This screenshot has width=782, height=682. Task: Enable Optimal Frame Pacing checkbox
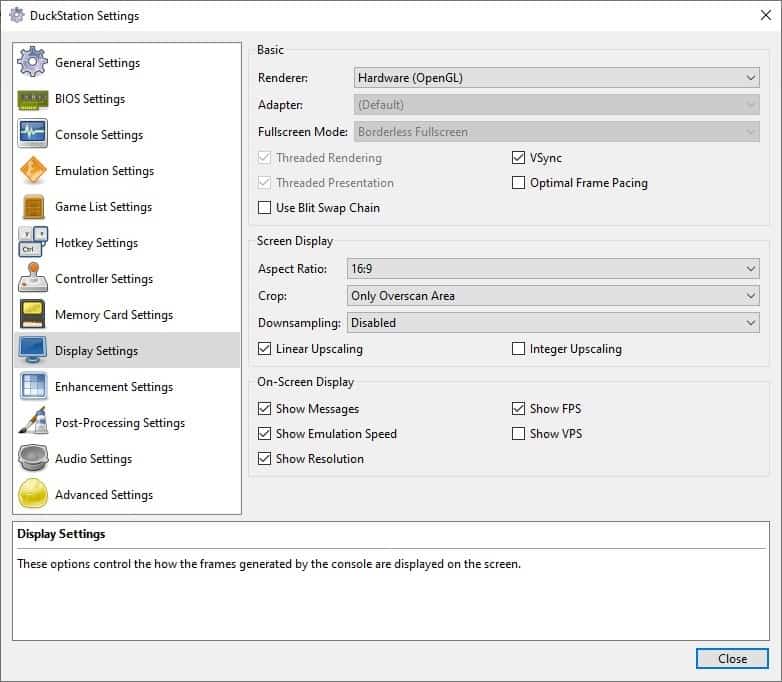click(x=518, y=183)
